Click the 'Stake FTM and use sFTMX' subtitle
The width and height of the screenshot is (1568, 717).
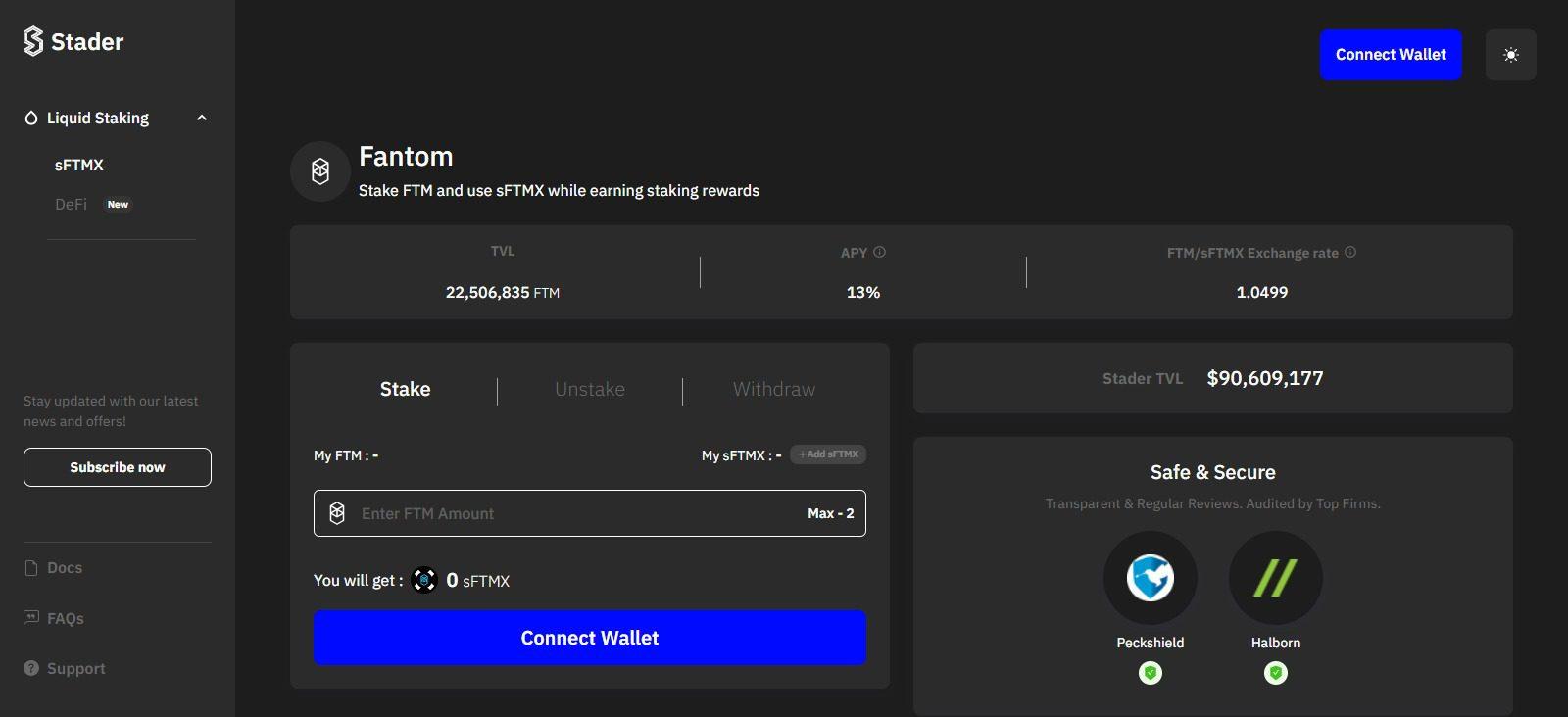tap(559, 190)
